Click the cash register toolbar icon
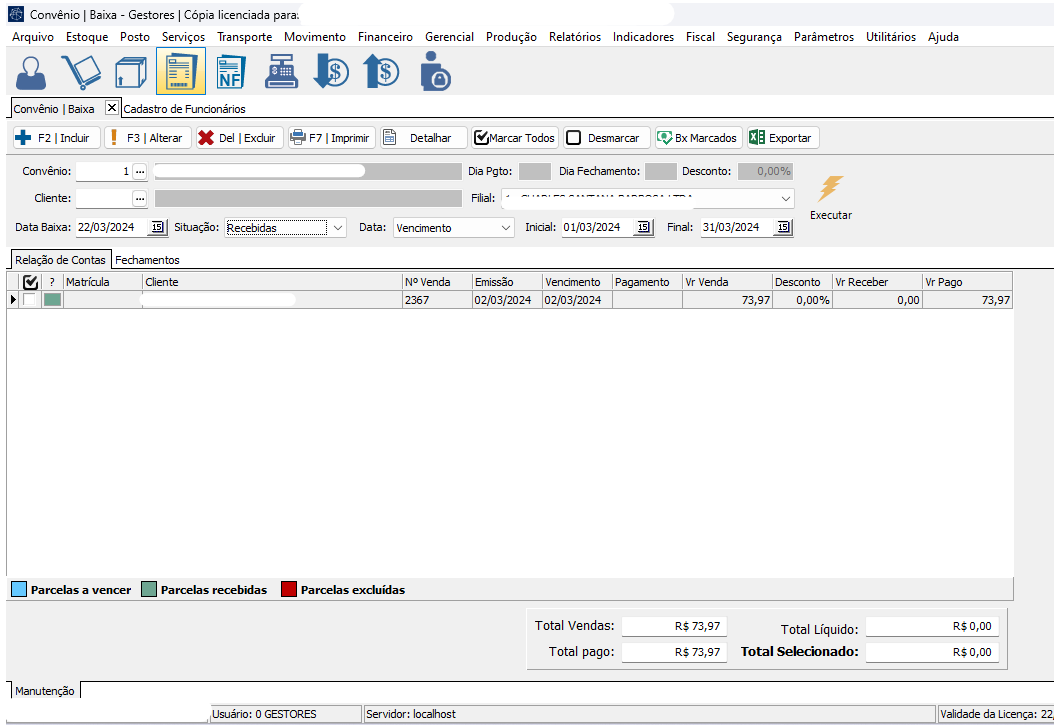The width and height of the screenshot is (1054, 725). pyautogui.click(x=281, y=72)
